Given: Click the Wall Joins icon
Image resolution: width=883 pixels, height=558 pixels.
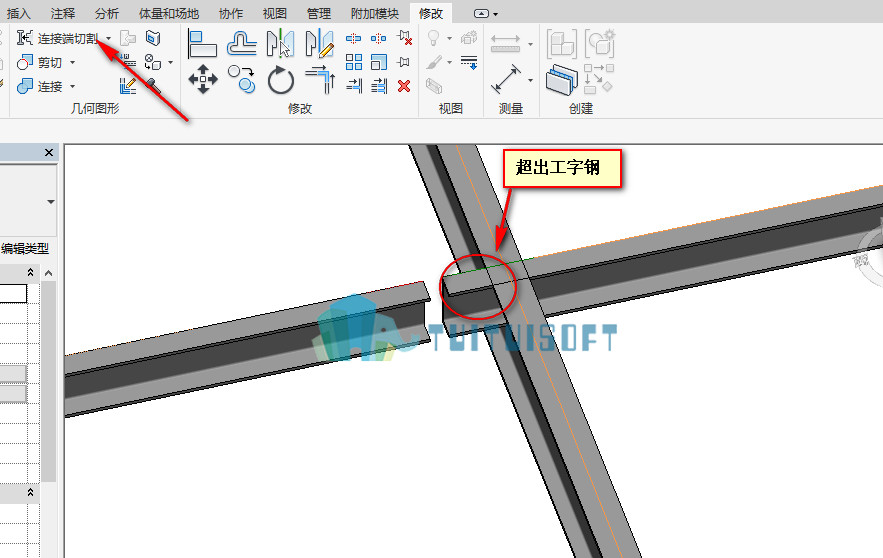Looking at the screenshot, I should [152, 62].
